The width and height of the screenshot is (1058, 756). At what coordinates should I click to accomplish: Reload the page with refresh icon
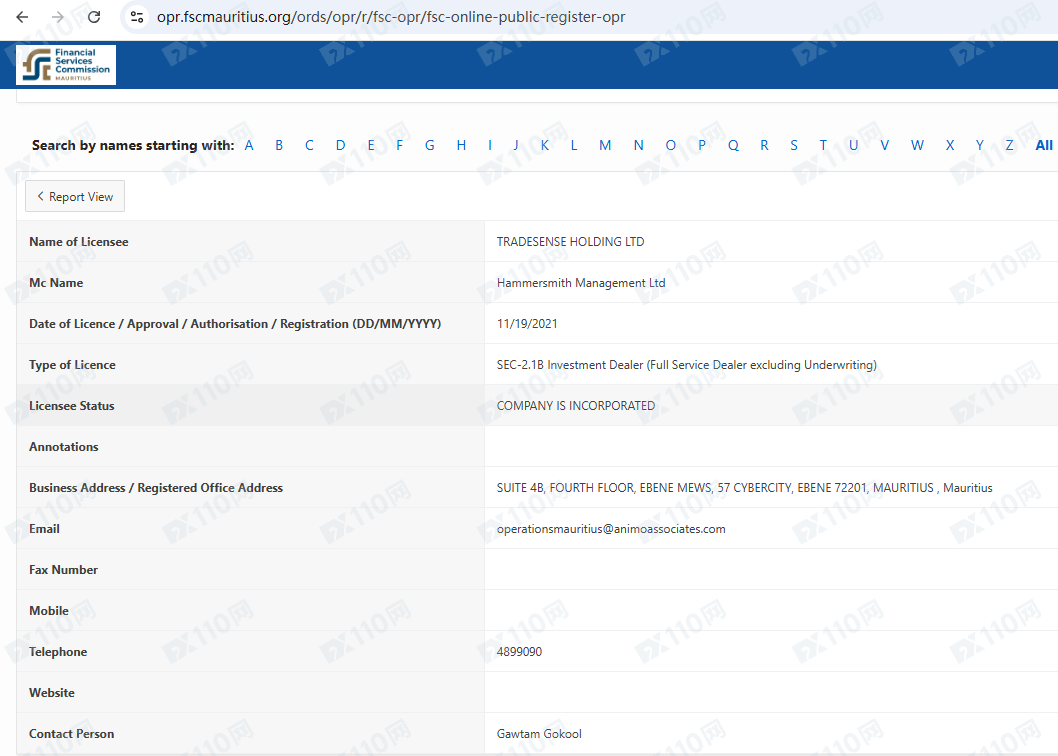pyautogui.click(x=94, y=17)
